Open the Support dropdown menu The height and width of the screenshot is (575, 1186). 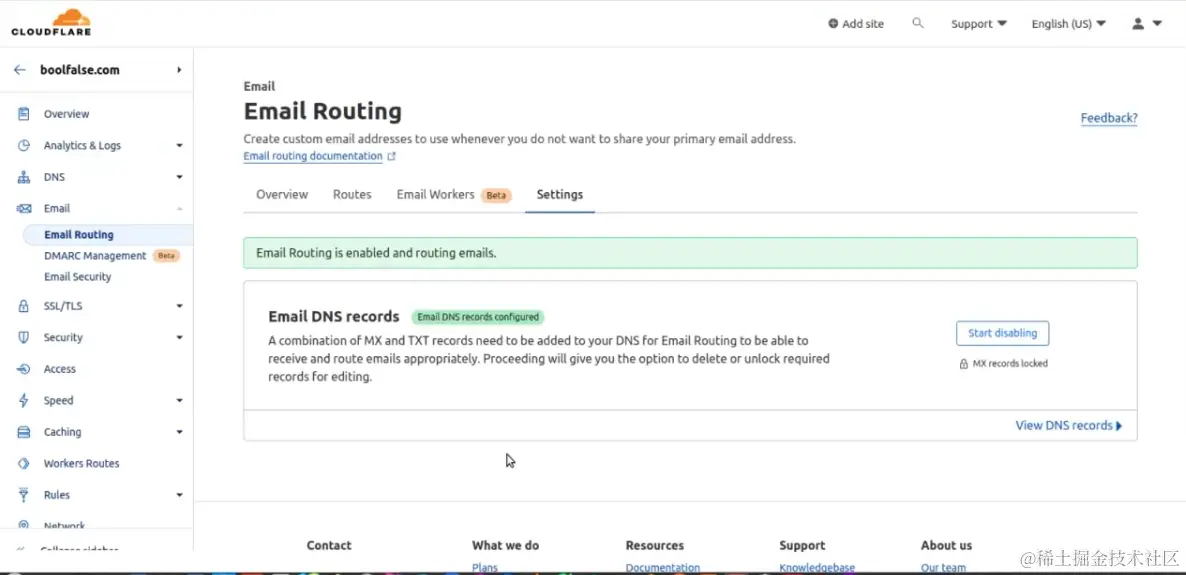point(979,23)
